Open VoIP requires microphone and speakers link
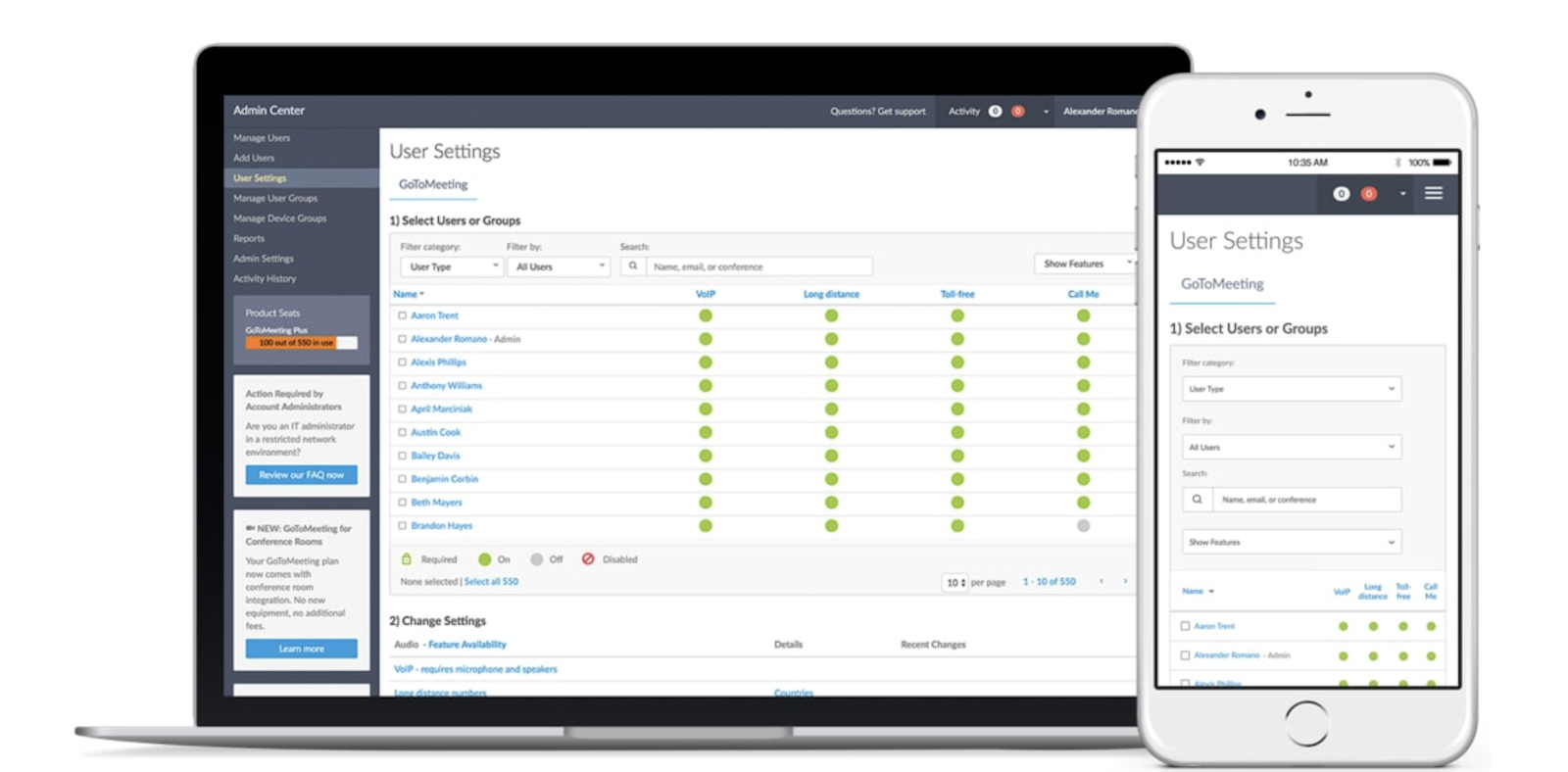1568x772 pixels. tap(475, 669)
